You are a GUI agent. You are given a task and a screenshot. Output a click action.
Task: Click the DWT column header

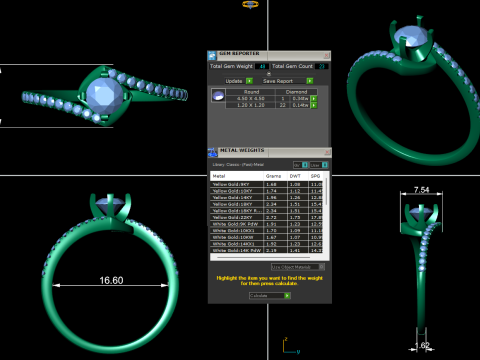click(x=298, y=176)
